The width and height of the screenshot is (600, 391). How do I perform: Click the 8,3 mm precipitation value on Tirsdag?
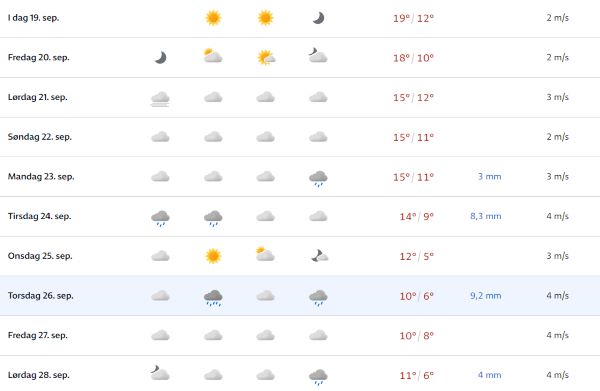pyautogui.click(x=486, y=216)
